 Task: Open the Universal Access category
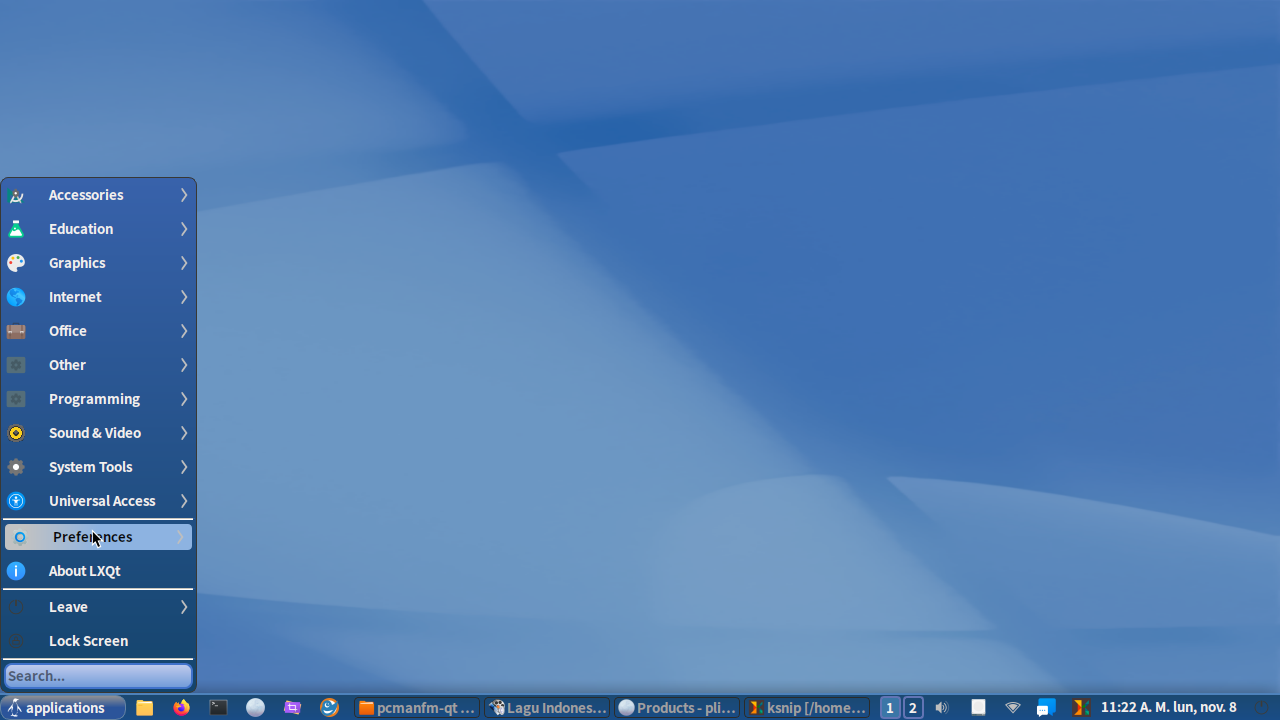(x=98, y=501)
